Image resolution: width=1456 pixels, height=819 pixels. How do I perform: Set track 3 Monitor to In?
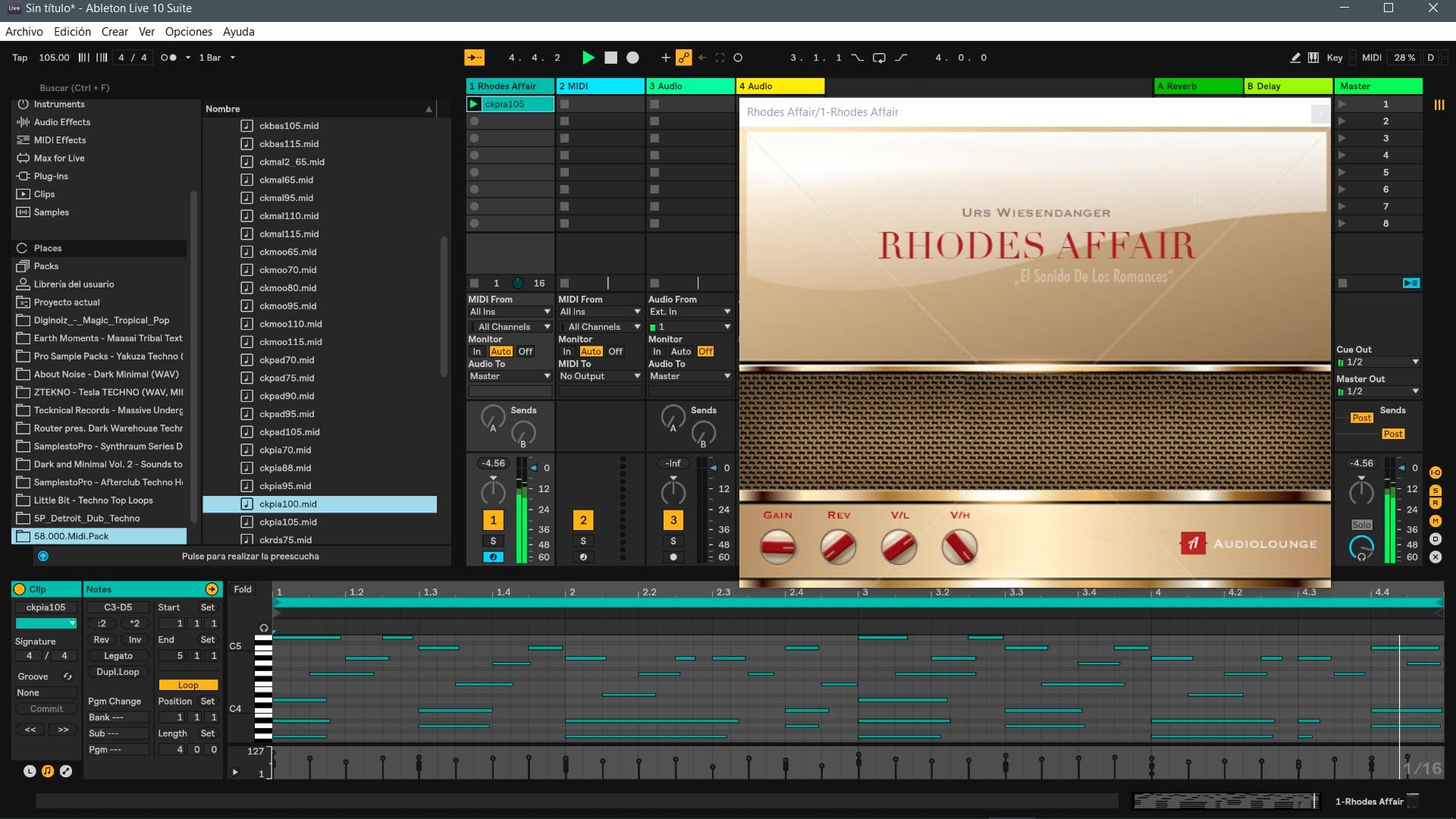tap(657, 352)
